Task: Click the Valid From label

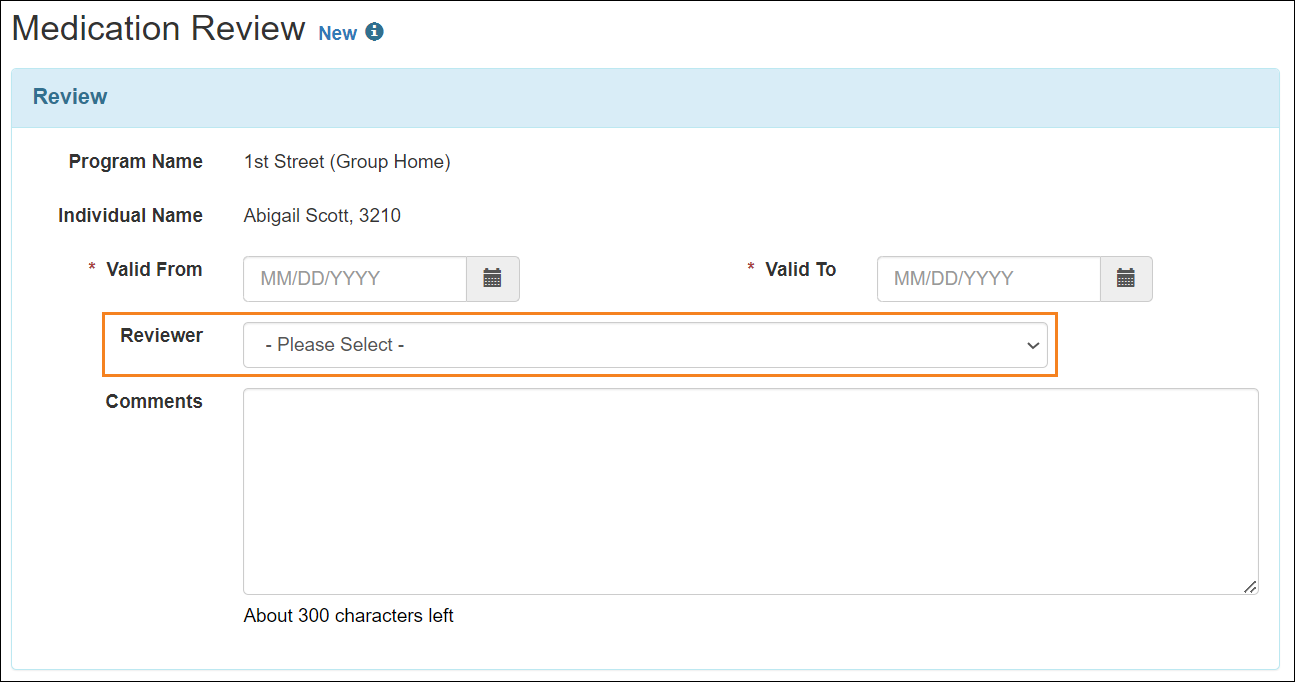Action: [x=154, y=270]
